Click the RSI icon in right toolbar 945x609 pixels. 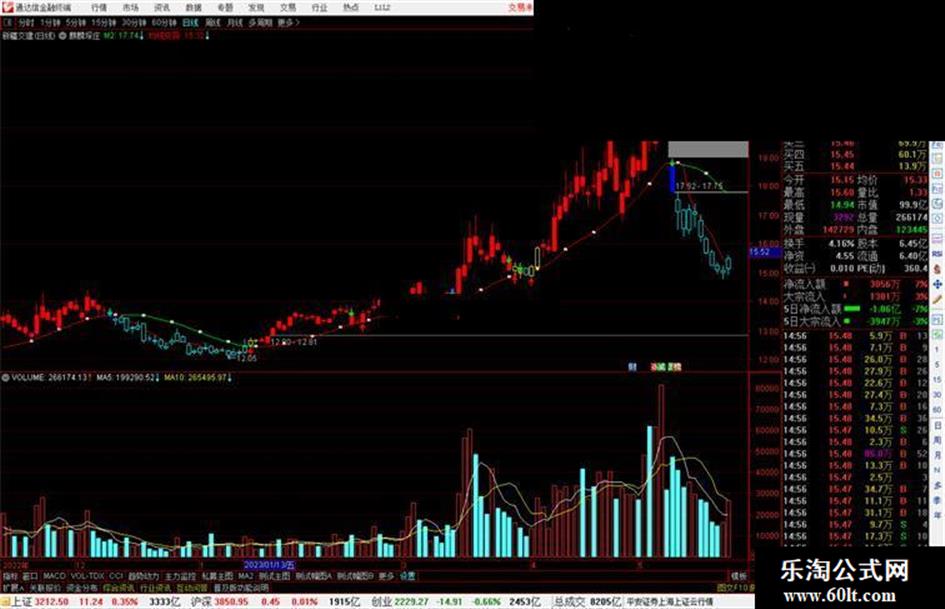(x=937, y=254)
